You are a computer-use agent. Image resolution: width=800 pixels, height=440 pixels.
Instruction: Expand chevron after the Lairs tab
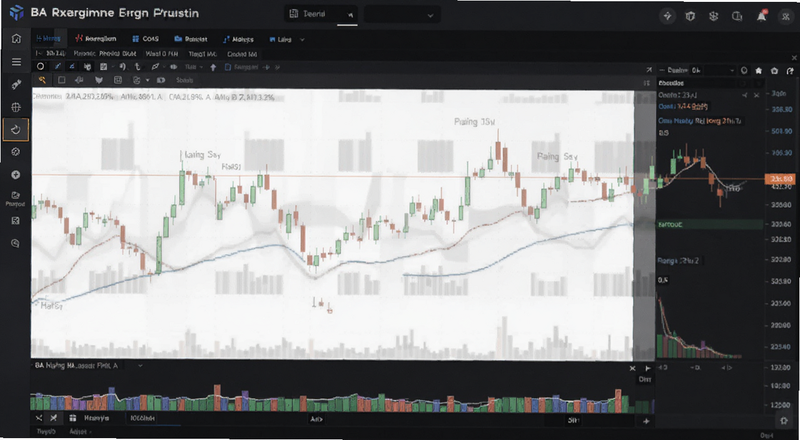coord(302,39)
